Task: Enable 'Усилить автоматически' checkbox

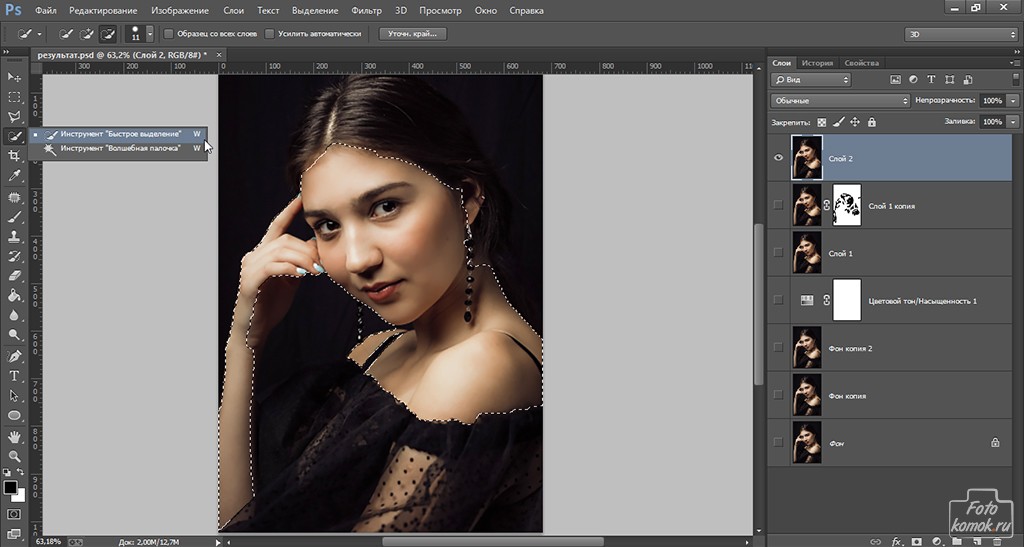Action: pyautogui.click(x=270, y=34)
